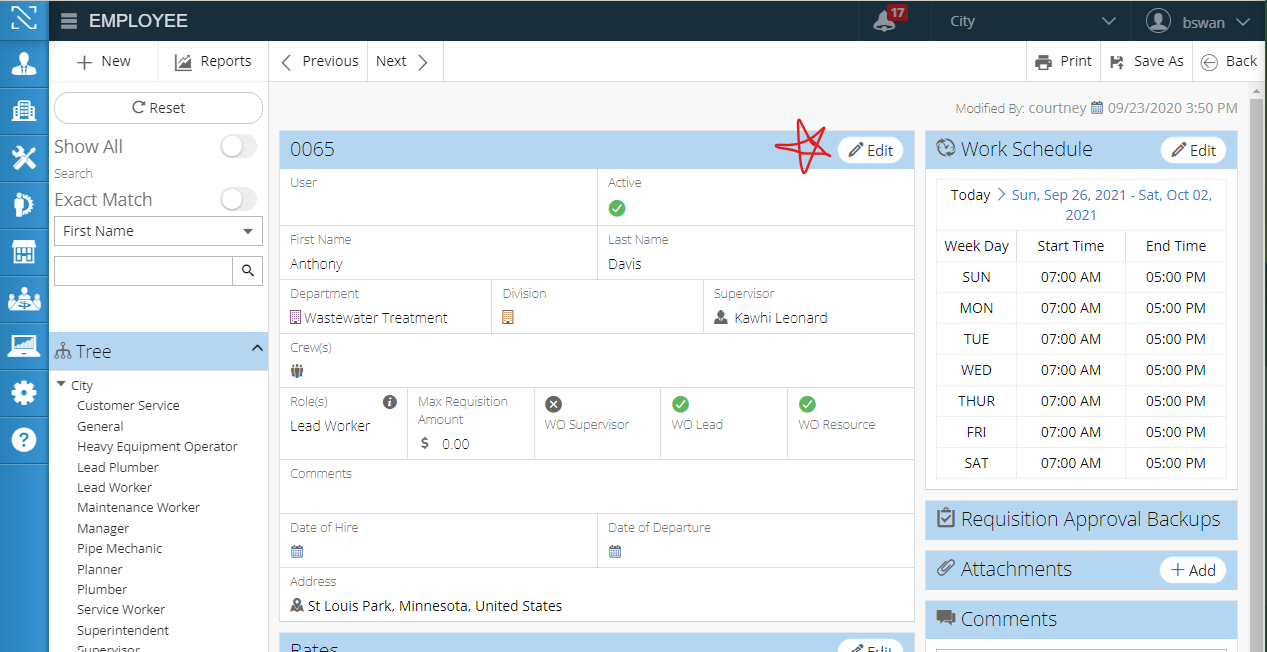
Task: Click the search text input field
Action: [x=143, y=270]
